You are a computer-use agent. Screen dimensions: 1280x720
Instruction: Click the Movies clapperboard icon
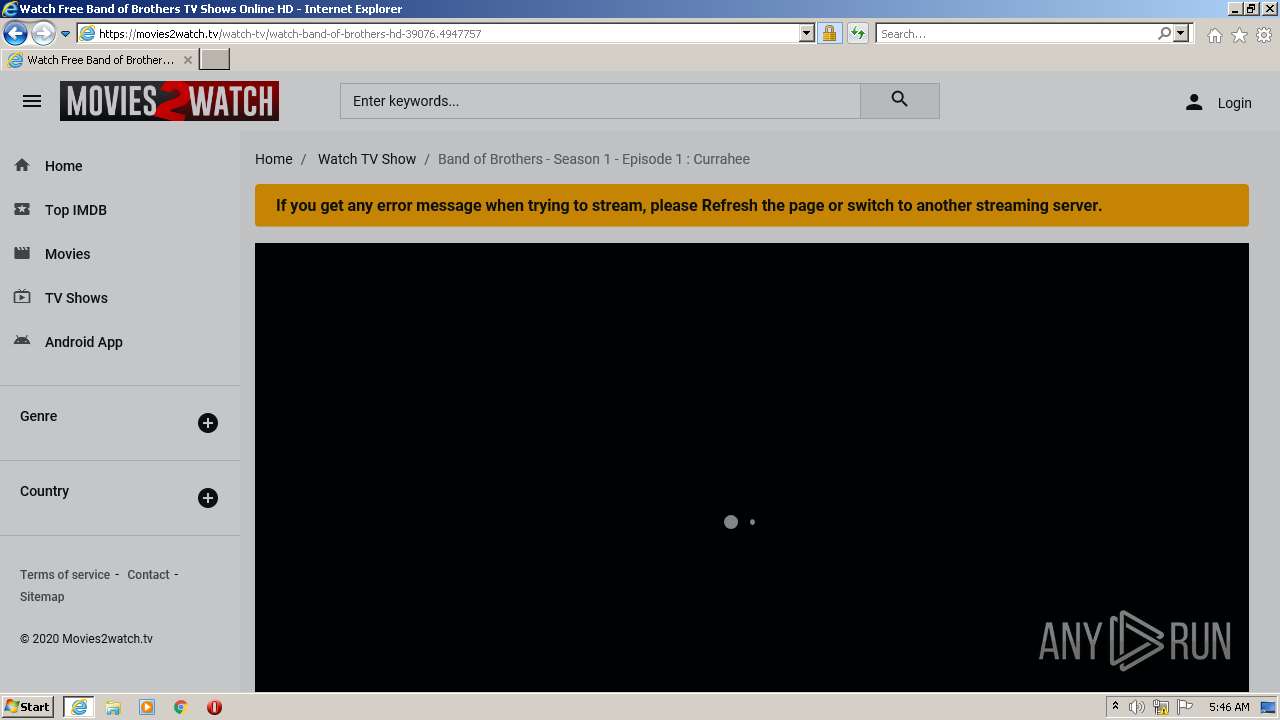(22, 253)
